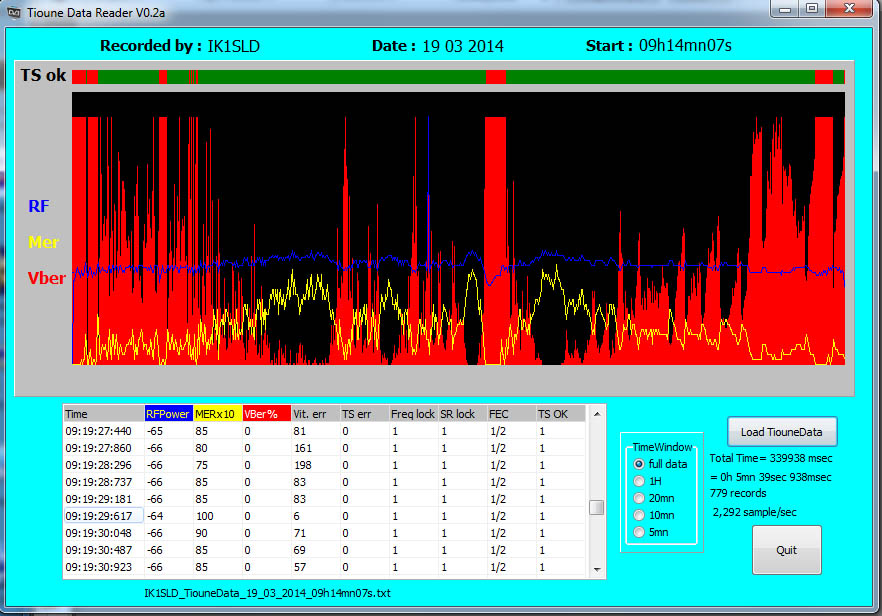Maximize the Tioune Data Reader window
Viewport: 882px width, 616px height.
click(811, 8)
